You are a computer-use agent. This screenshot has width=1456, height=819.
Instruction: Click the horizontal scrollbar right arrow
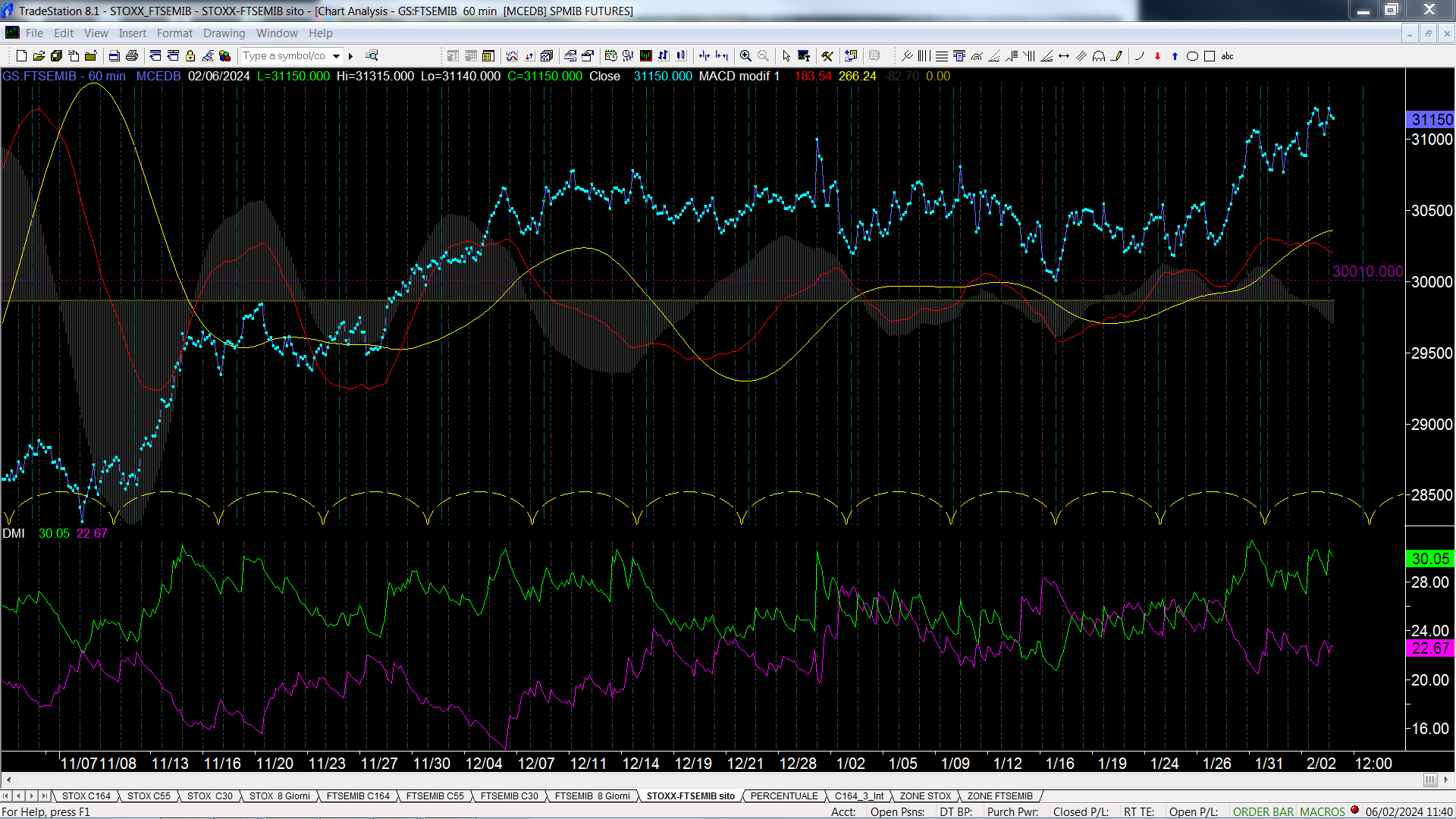click(1446, 780)
